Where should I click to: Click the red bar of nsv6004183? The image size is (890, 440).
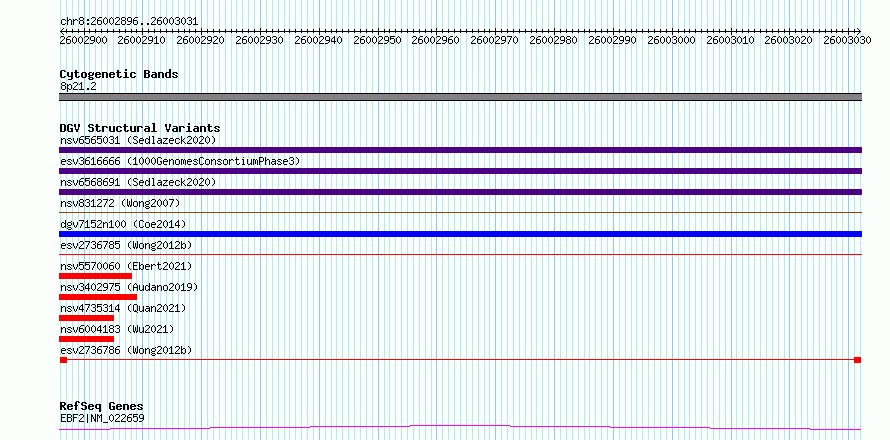click(x=86, y=339)
